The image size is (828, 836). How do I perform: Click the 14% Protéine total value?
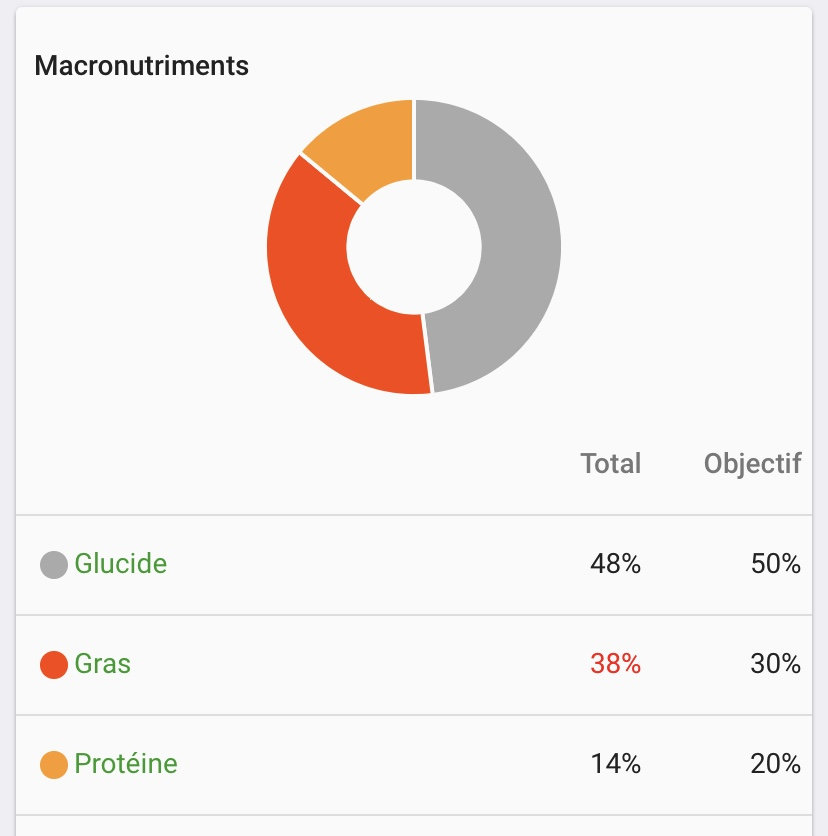click(615, 764)
